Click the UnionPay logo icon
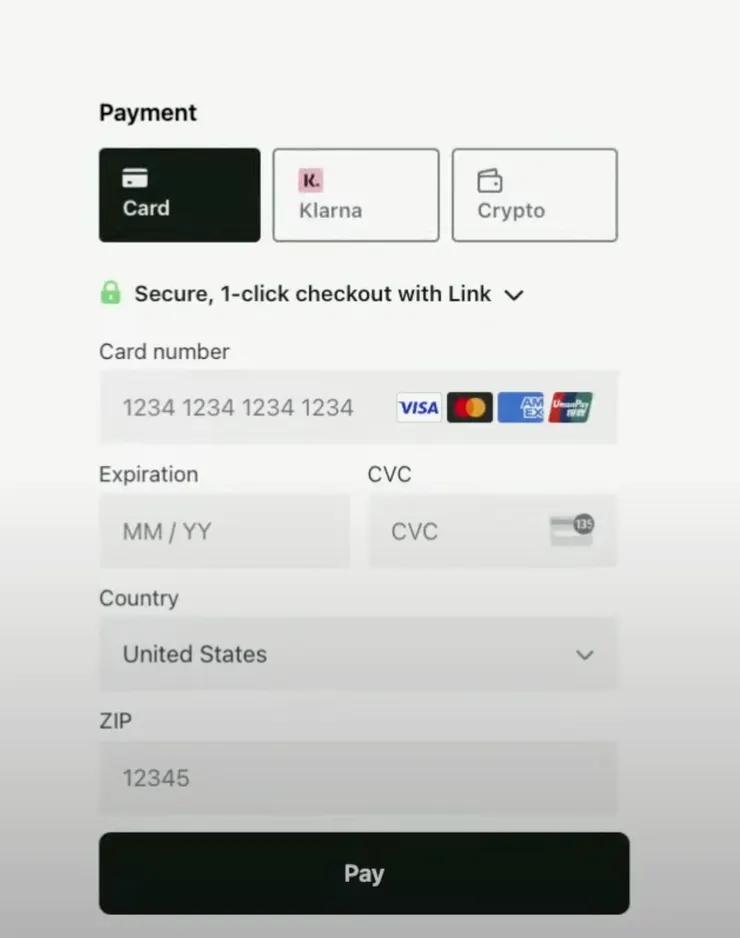The image size is (740, 938). [x=571, y=407]
